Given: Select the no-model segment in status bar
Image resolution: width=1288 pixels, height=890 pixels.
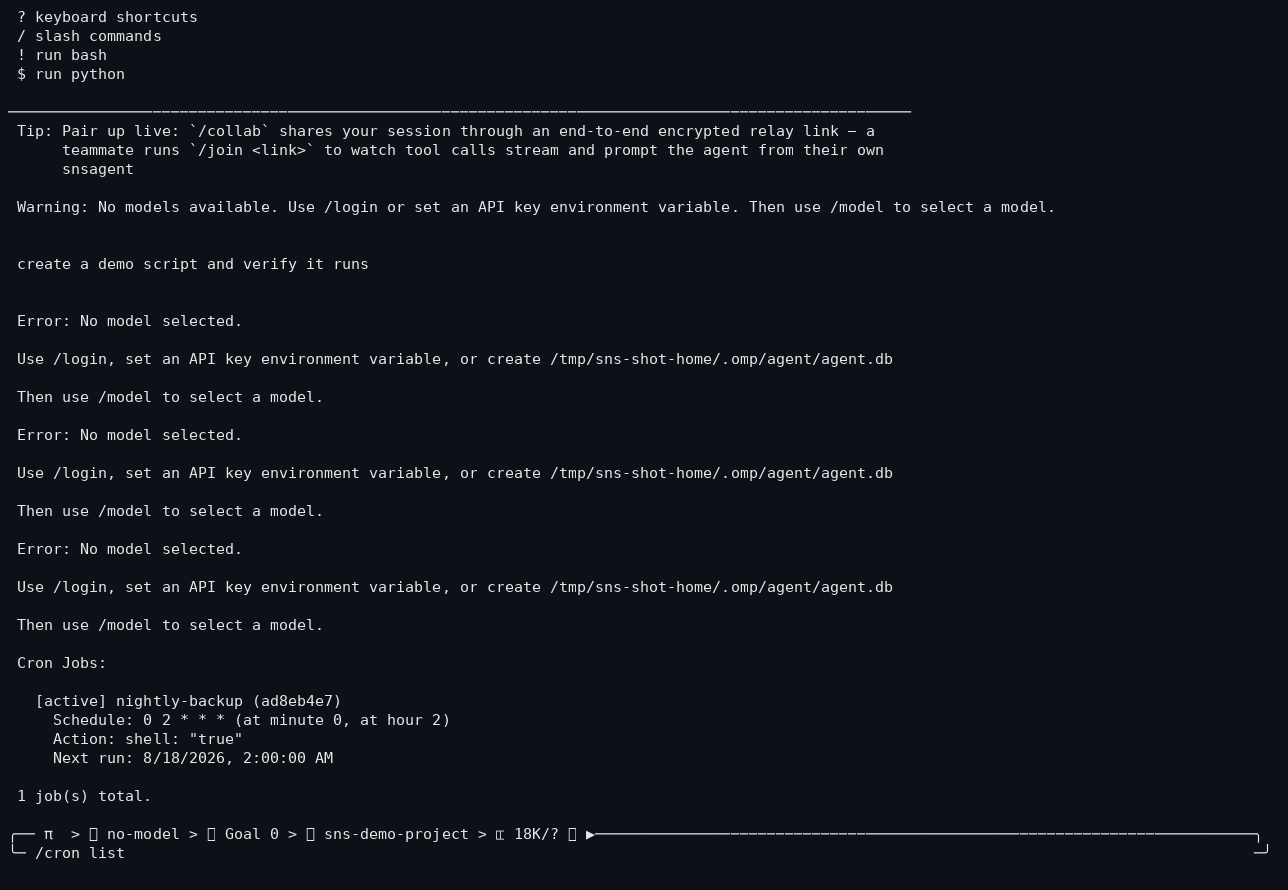Looking at the screenshot, I should point(143,834).
